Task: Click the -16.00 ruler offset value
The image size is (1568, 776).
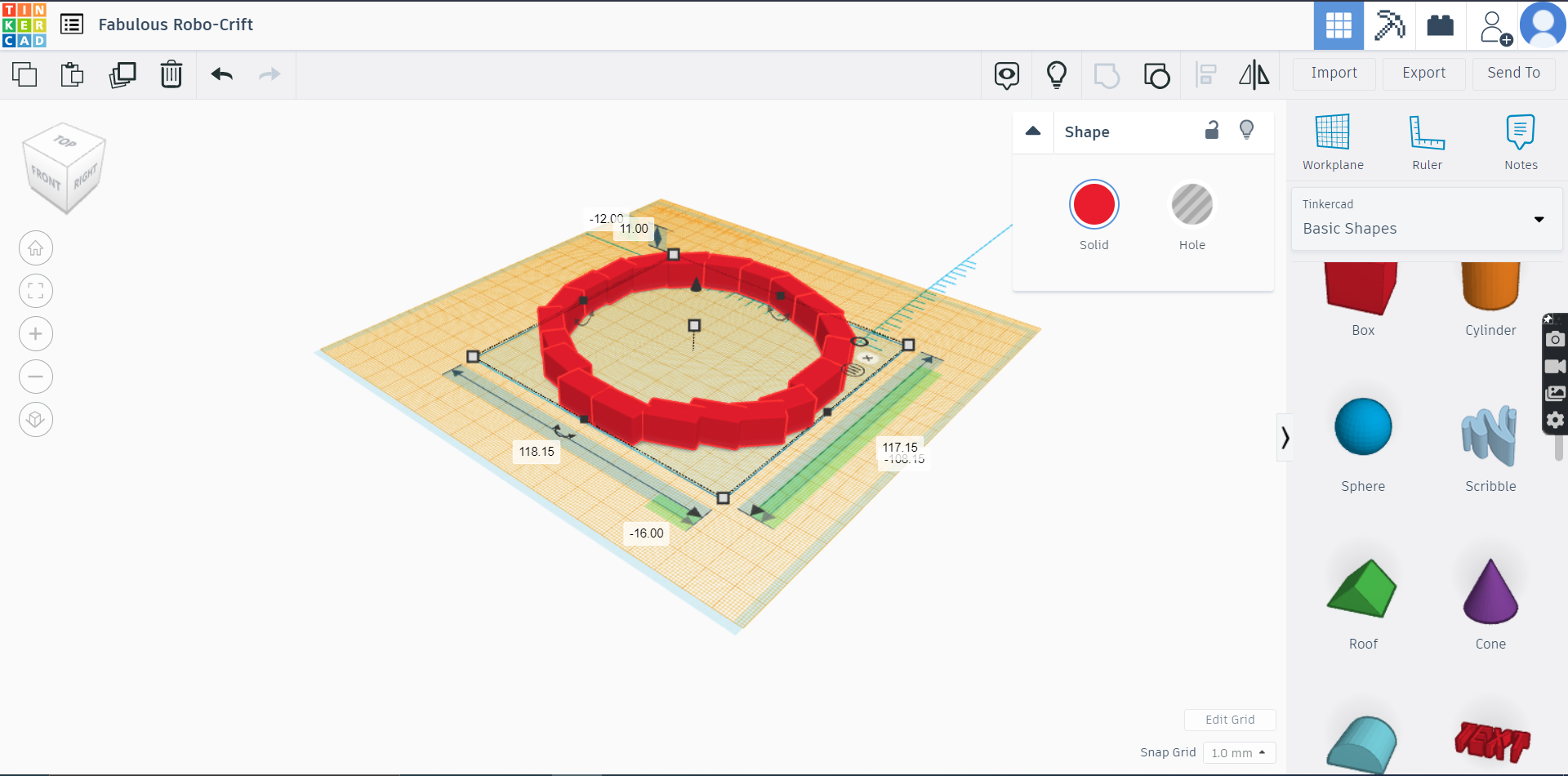Action: [x=647, y=533]
